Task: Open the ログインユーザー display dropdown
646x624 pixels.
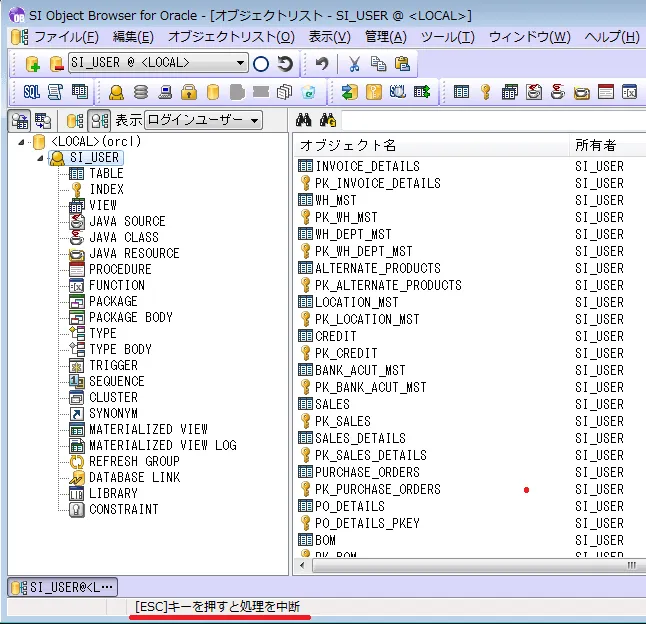Action: coord(204,120)
